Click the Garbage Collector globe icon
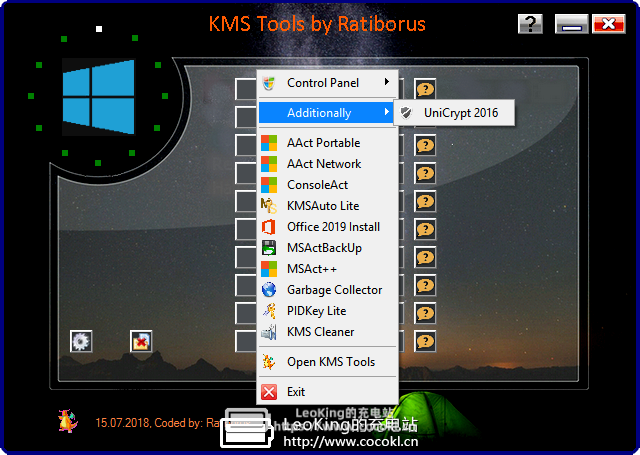The height and width of the screenshot is (455, 640). pos(269,290)
